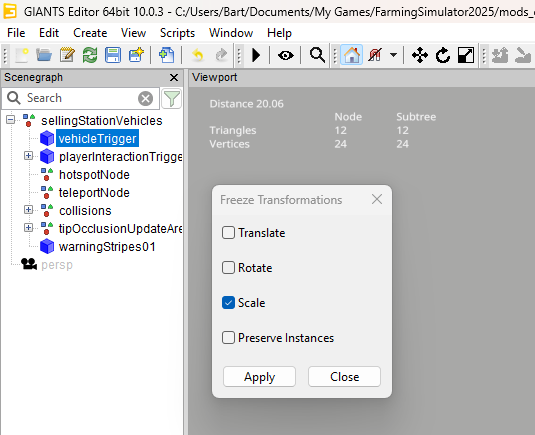The image size is (535, 435).
Task: Toggle the house navigation mode icon
Action: 352,55
